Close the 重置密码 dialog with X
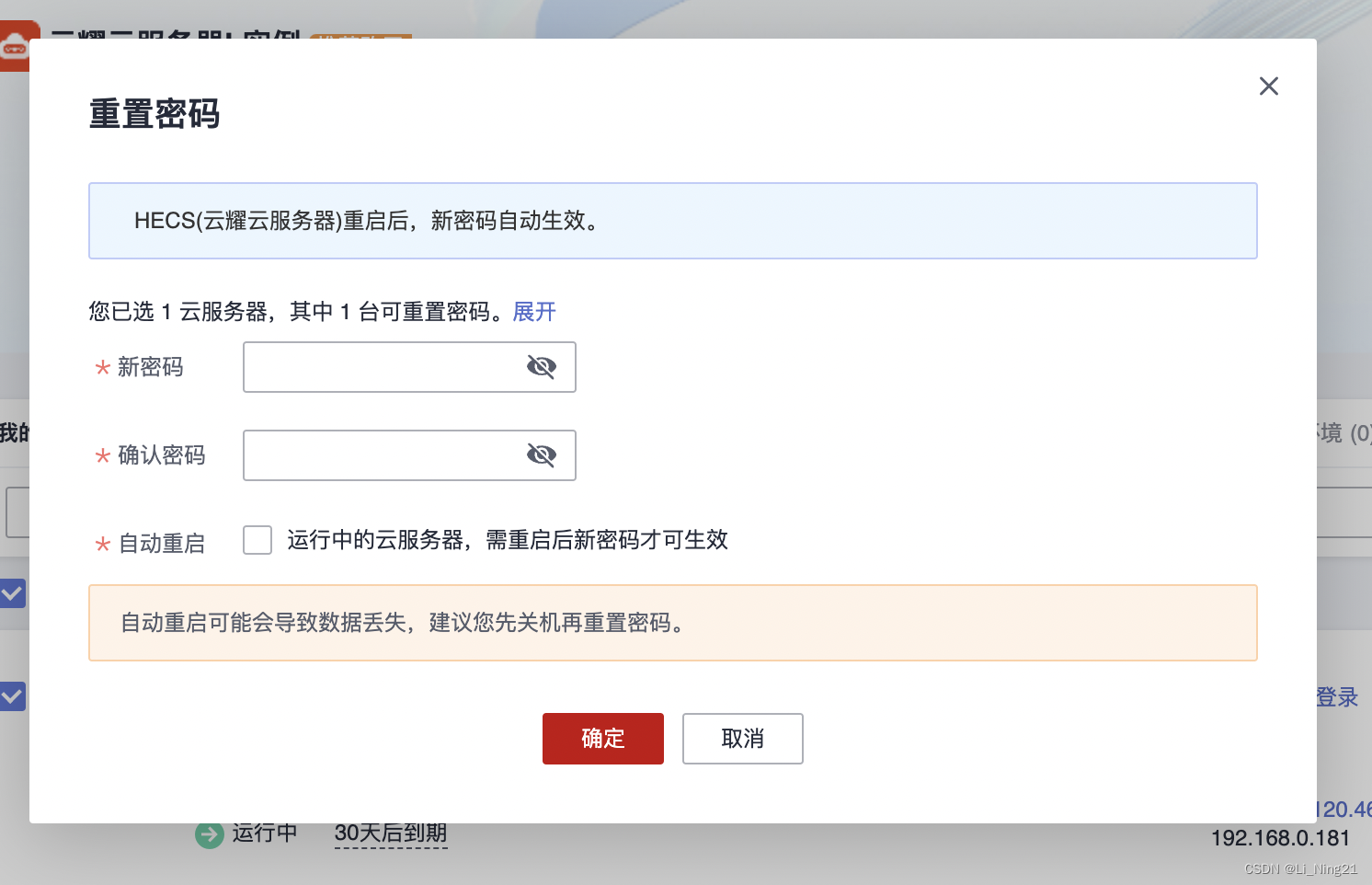The width and height of the screenshot is (1372, 885). [x=1269, y=86]
